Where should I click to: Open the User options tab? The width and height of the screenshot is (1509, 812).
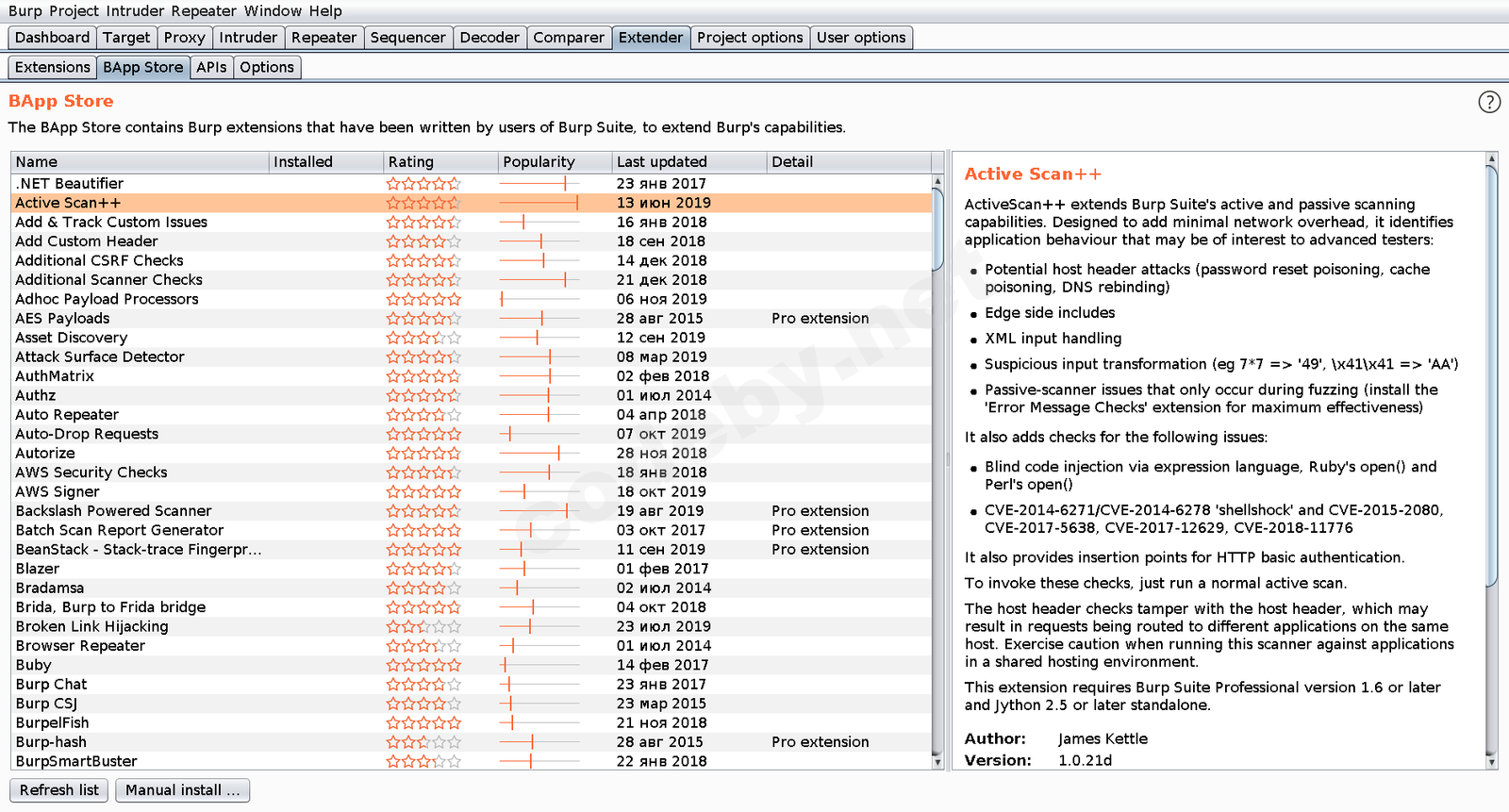click(861, 38)
